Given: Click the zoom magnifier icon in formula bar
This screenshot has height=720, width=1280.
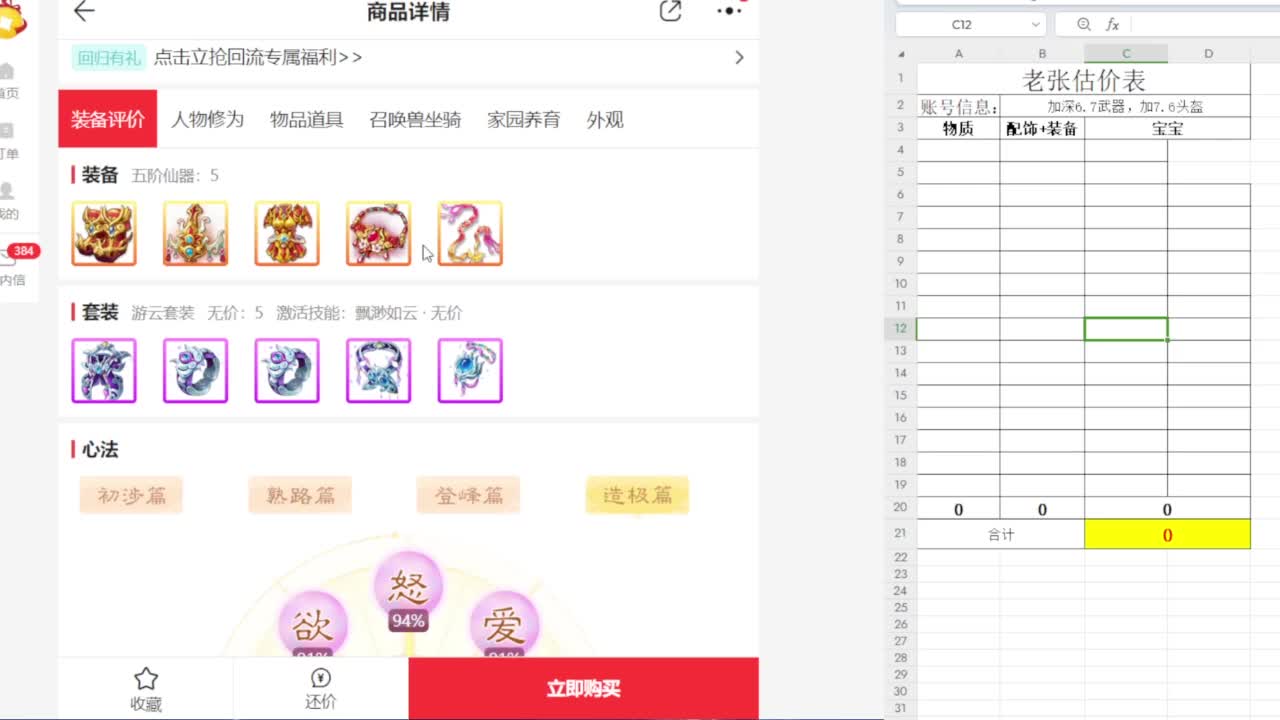Looking at the screenshot, I should point(1084,24).
